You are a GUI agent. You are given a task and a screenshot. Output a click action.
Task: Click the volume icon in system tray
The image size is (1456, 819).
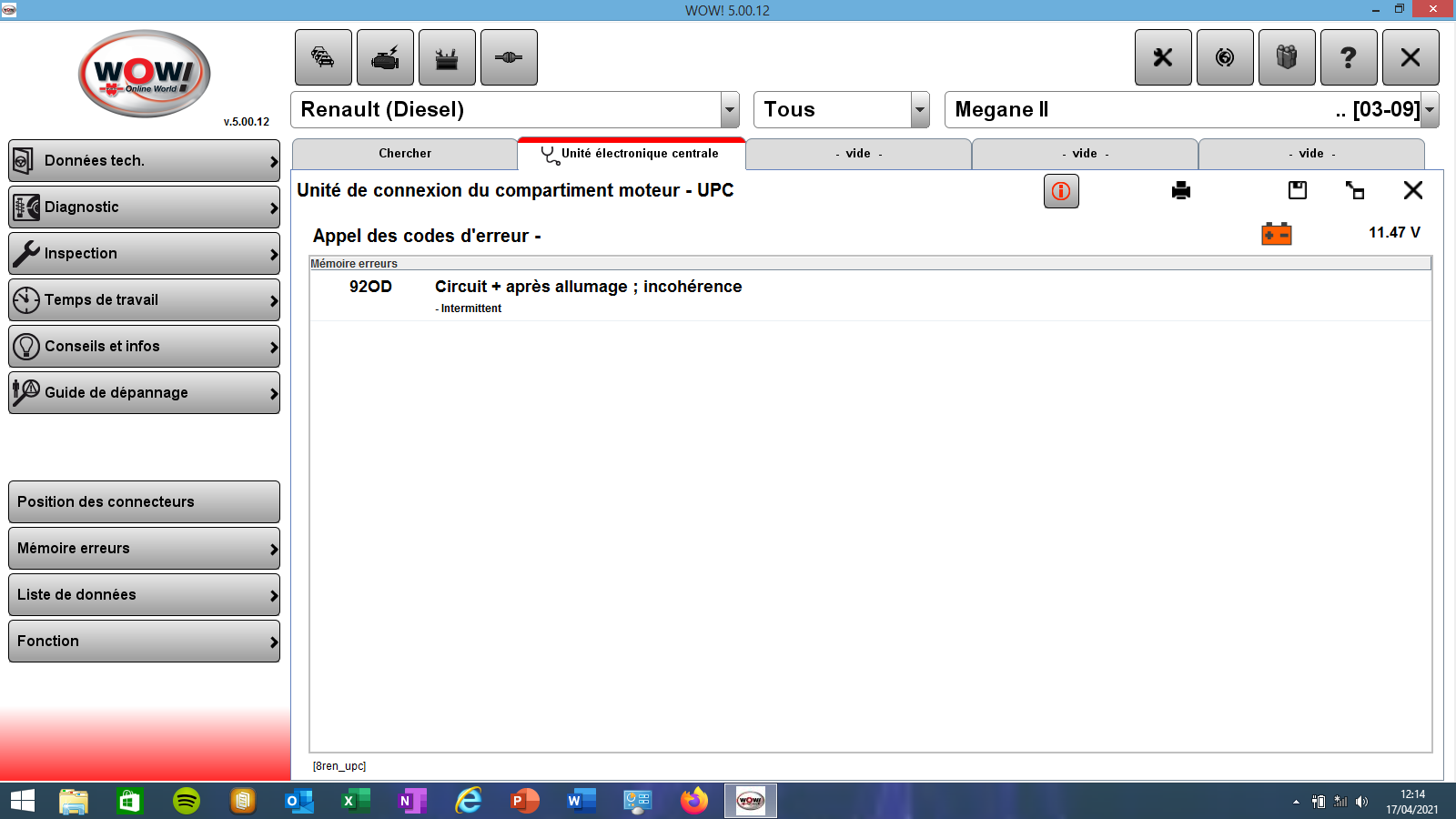click(1361, 802)
